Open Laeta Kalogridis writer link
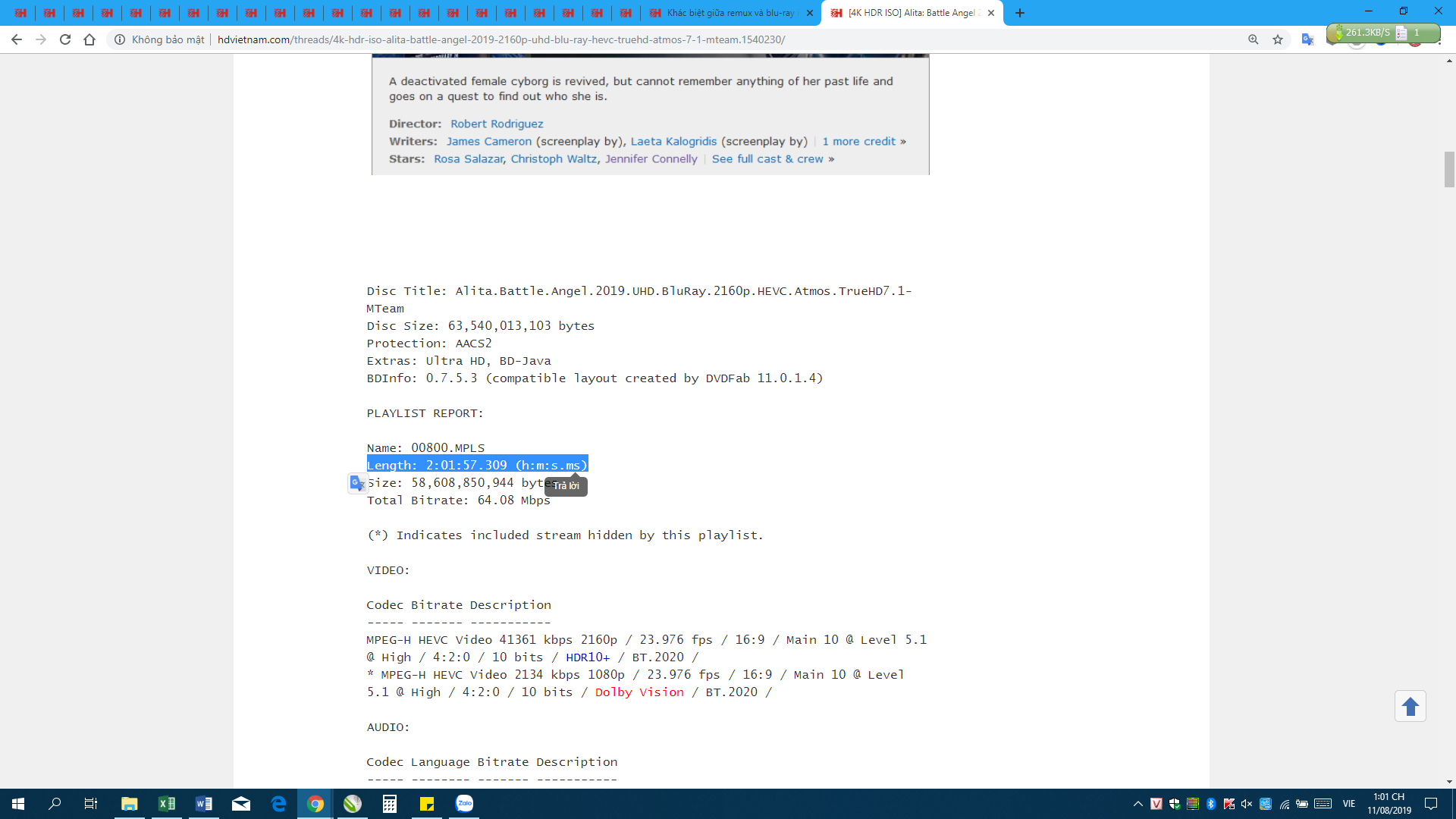Viewport: 1456px width, 819px height. [673, 141]
